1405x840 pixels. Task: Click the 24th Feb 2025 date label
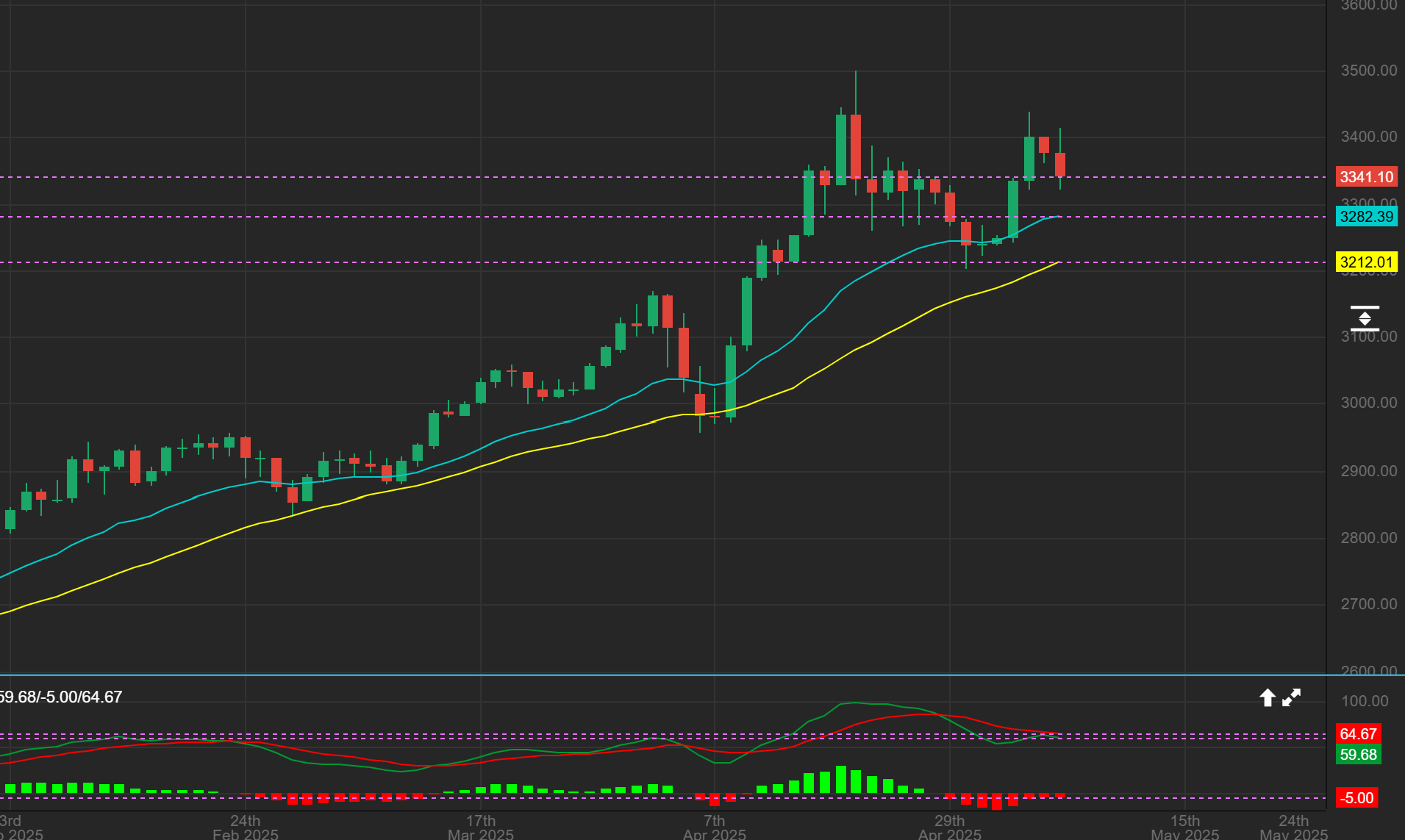coord(246,828)
